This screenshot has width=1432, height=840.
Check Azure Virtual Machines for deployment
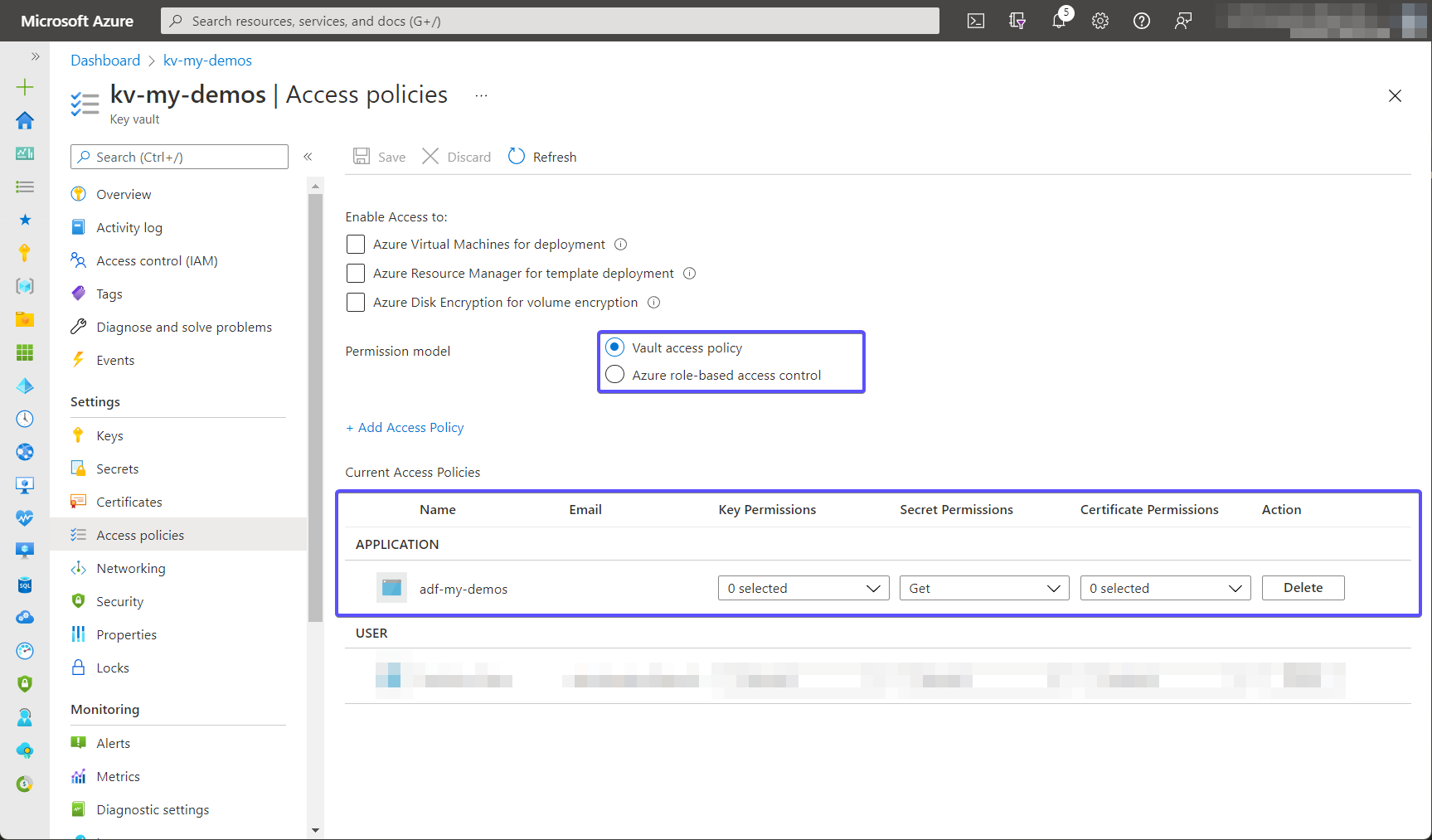[x=356, y=244]
